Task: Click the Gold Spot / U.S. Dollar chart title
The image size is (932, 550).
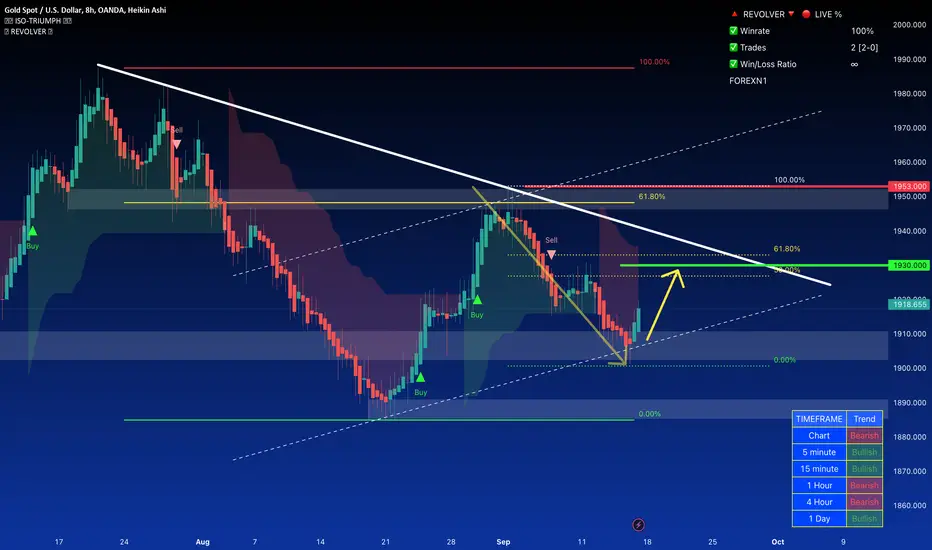Action: [x=85, y=10]
